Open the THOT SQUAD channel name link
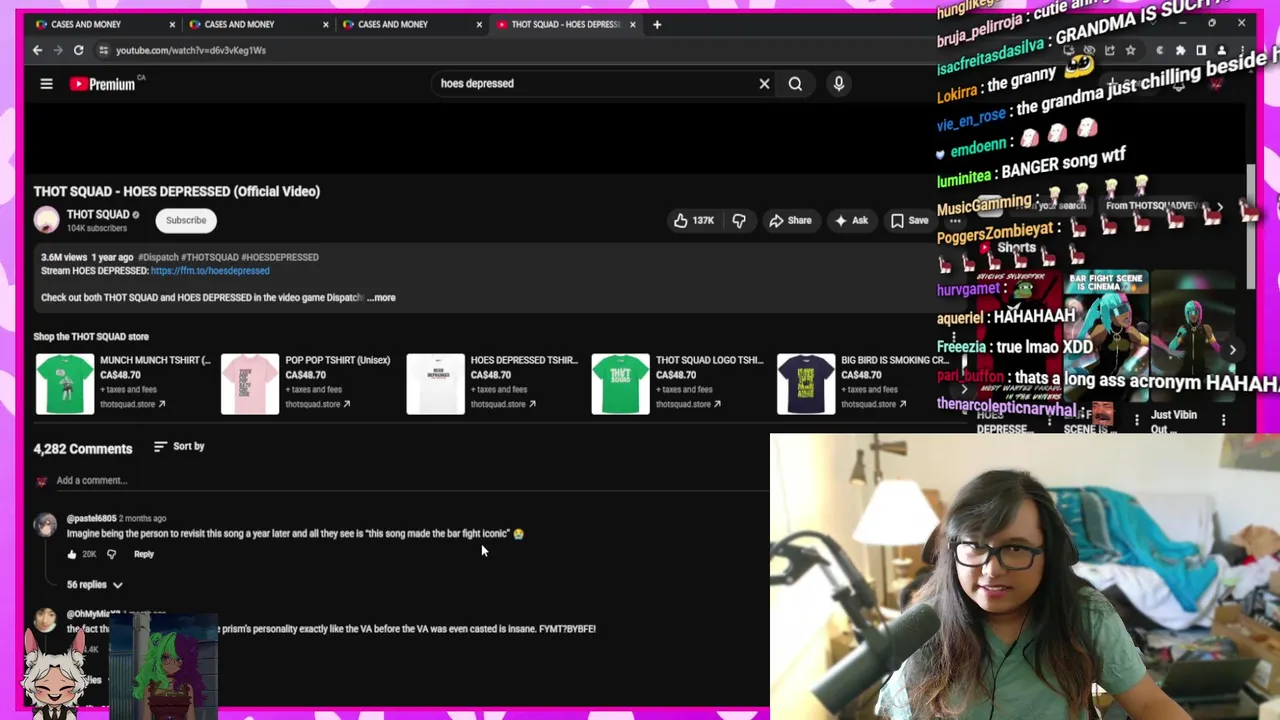The height and width of the screenshot is (720, 1280). [x=98, y=214]
